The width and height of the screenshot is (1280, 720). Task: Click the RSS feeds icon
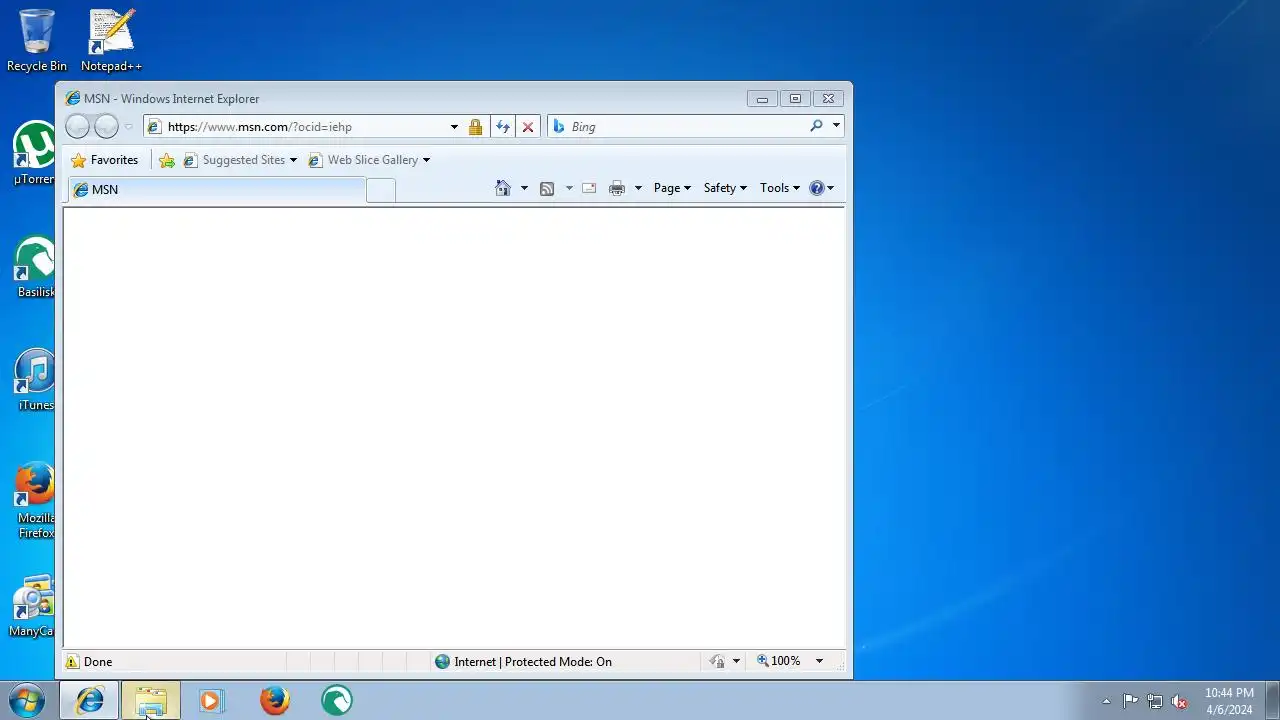547,188
